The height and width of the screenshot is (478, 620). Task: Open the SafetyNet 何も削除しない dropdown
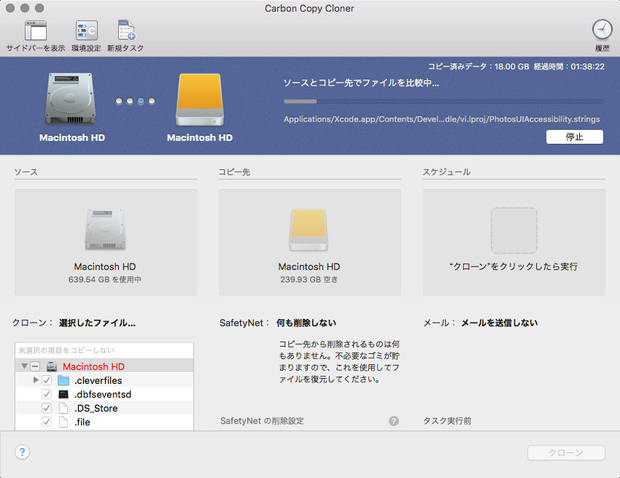(306, 323)
